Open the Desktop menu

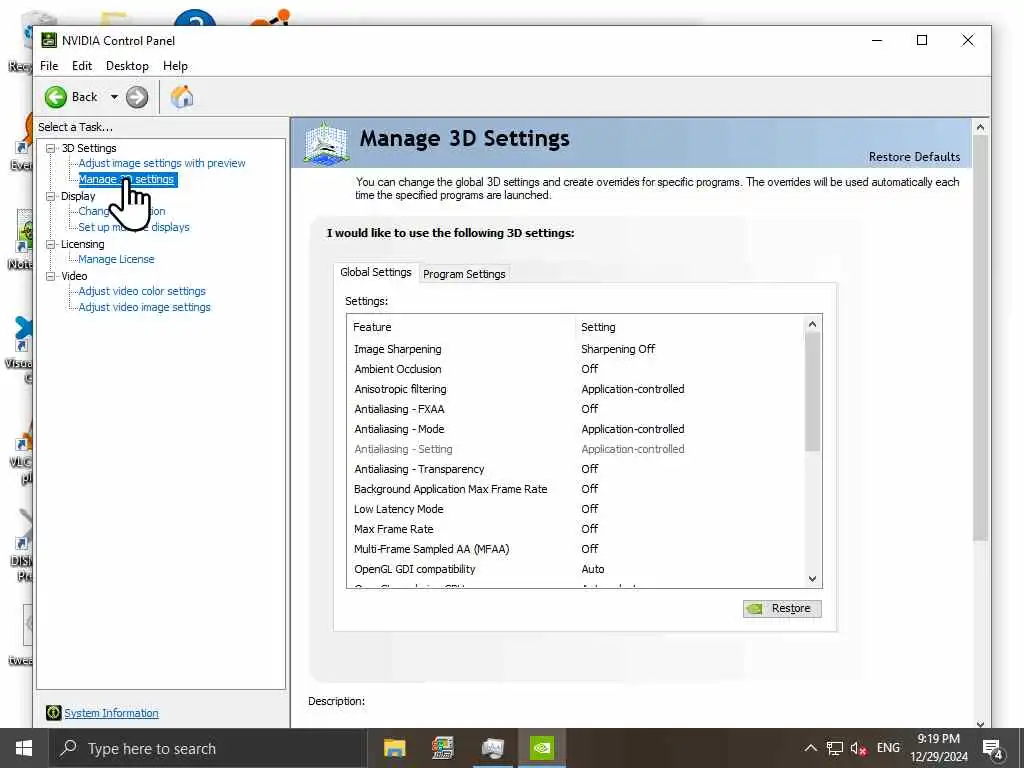pos(127,66)
